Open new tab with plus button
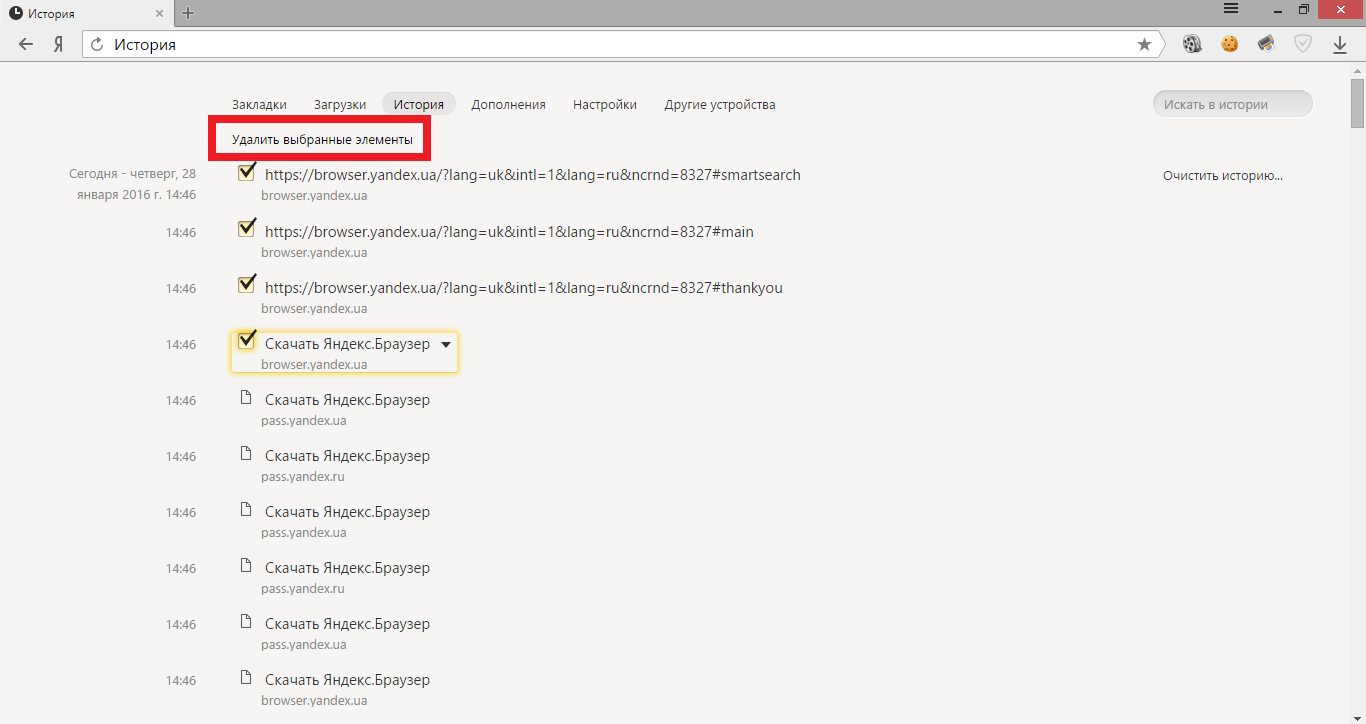Image resolution: width=1366 pixels, height=724 pixels. [x=188, y=13]
